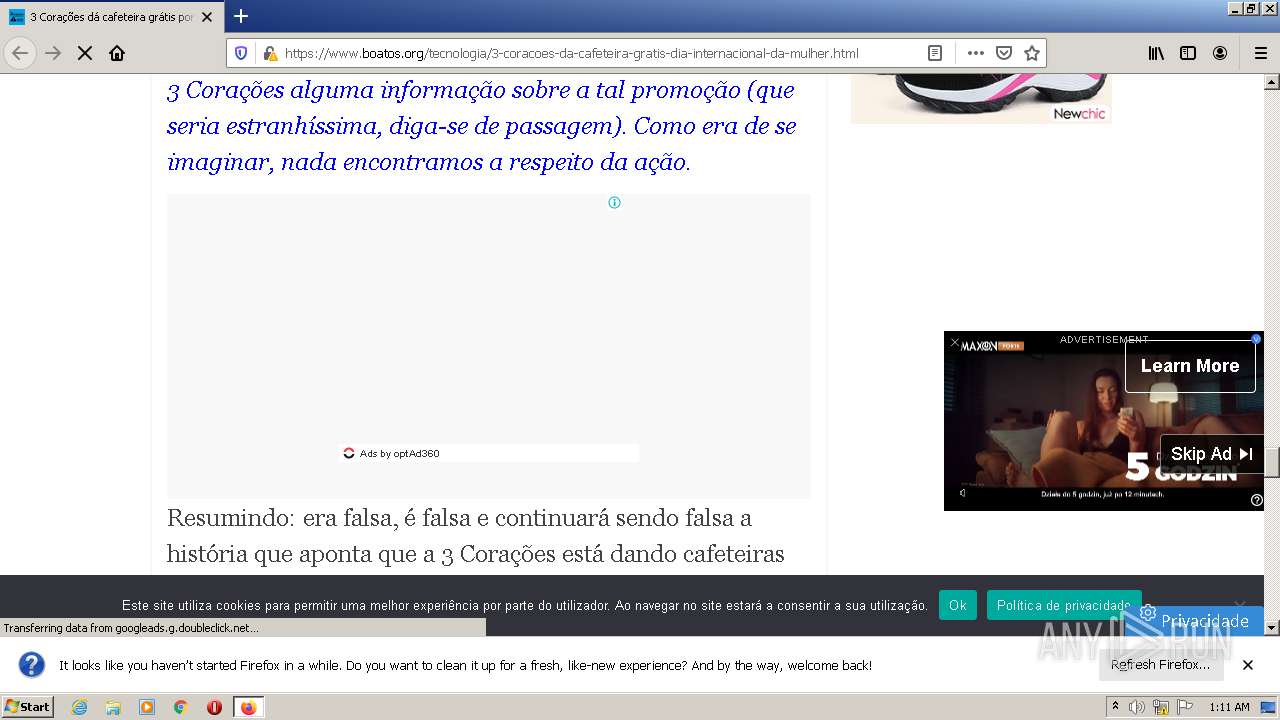Click the vertical scrollbar thumb
Viewport: 1280px width, 720px height.
pyautogui.click(x=1272, y=463)
